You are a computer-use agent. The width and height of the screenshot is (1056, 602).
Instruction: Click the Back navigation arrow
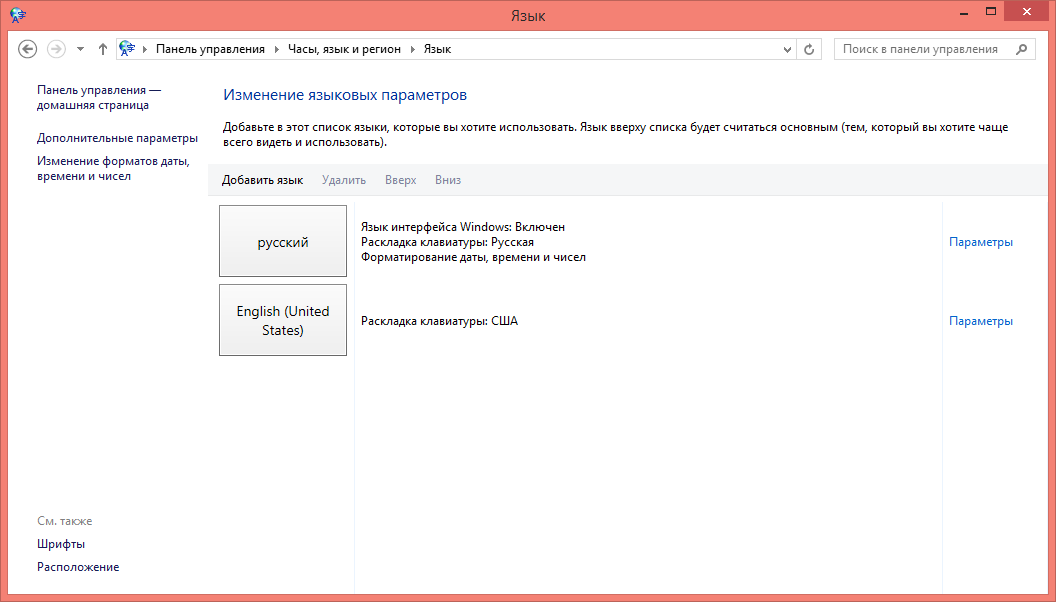point(28,49)
